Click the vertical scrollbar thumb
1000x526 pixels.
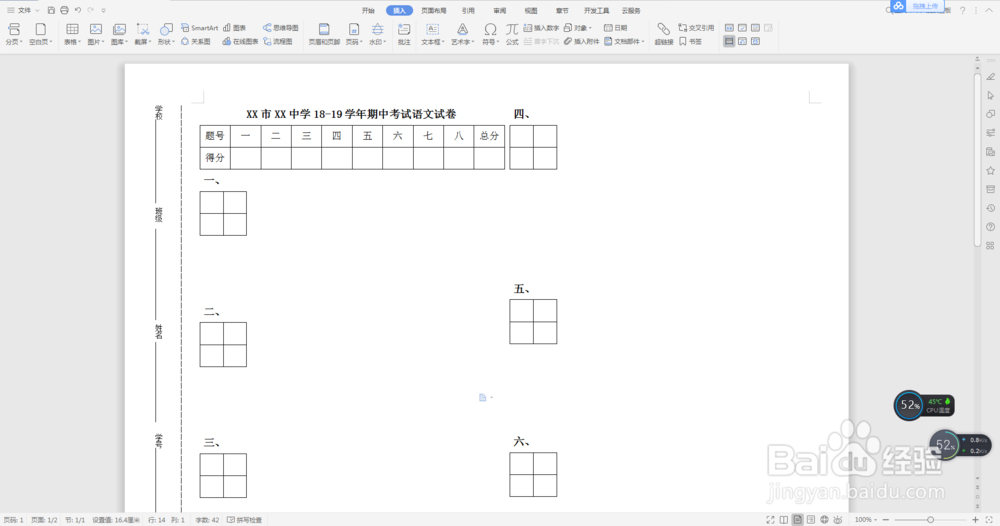977,159
